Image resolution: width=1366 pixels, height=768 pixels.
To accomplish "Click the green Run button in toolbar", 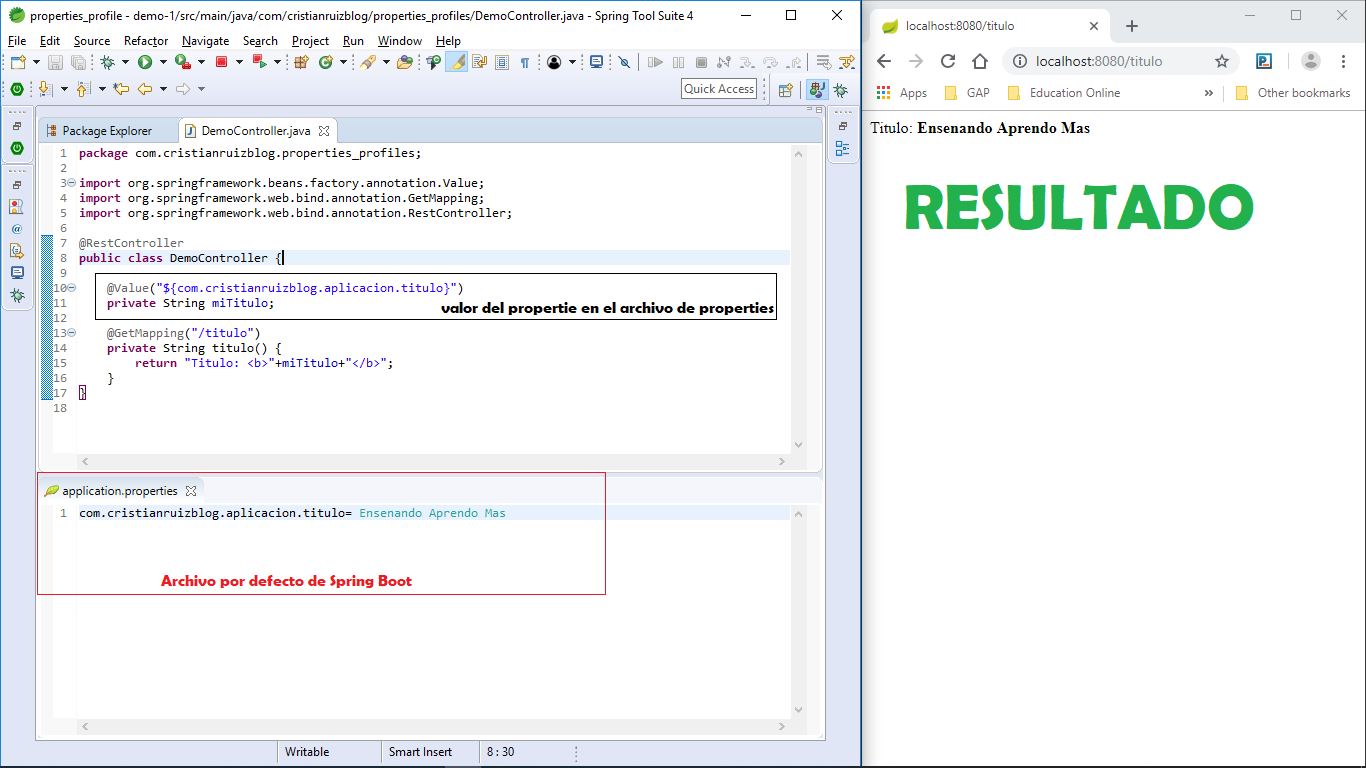I will 145,62.
